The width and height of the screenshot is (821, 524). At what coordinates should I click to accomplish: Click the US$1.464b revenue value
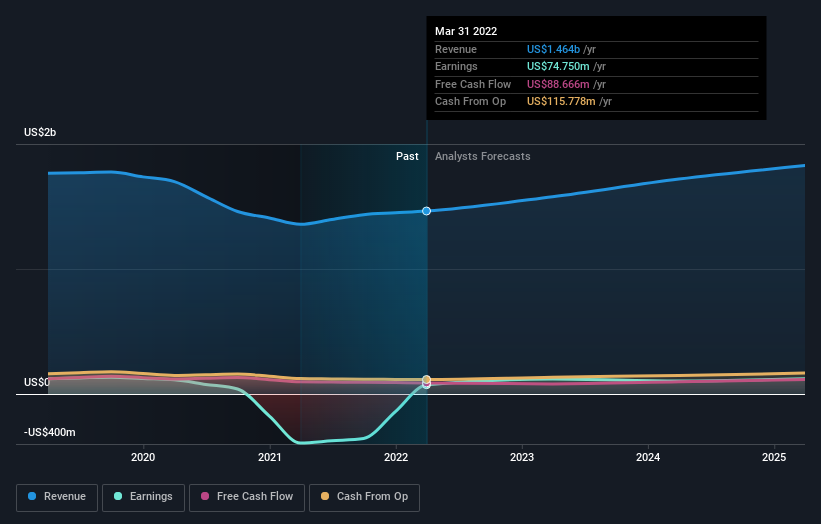(553, 49)
